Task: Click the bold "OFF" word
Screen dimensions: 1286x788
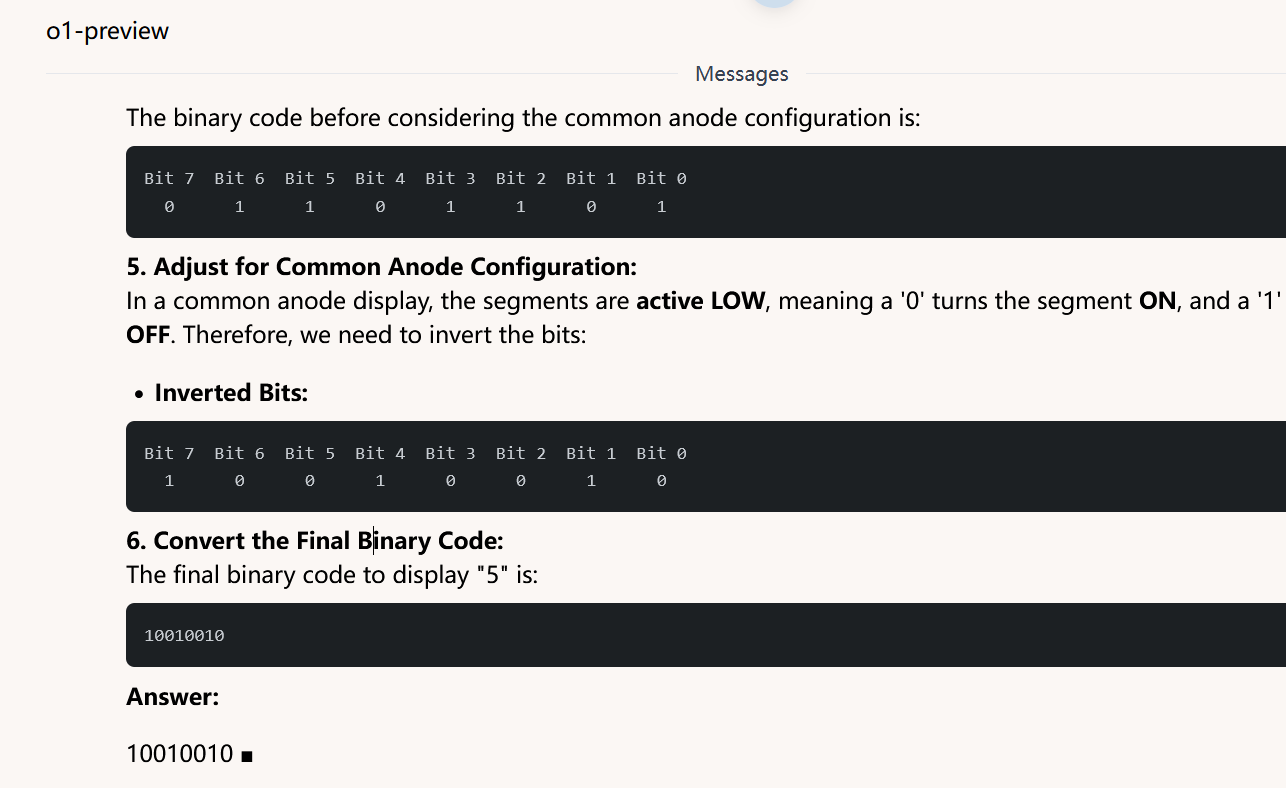Action: (x=148, y=334)
